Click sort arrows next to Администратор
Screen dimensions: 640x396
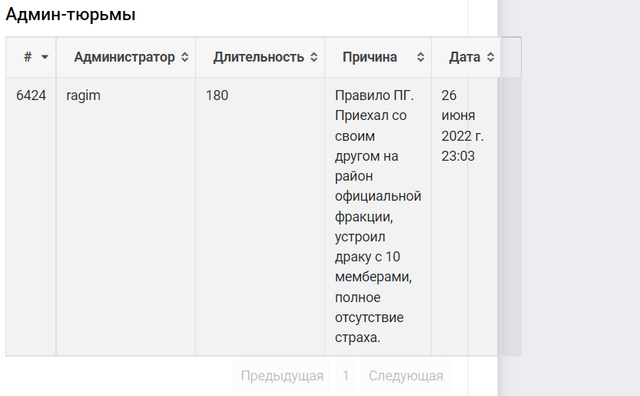coord(184,57)
